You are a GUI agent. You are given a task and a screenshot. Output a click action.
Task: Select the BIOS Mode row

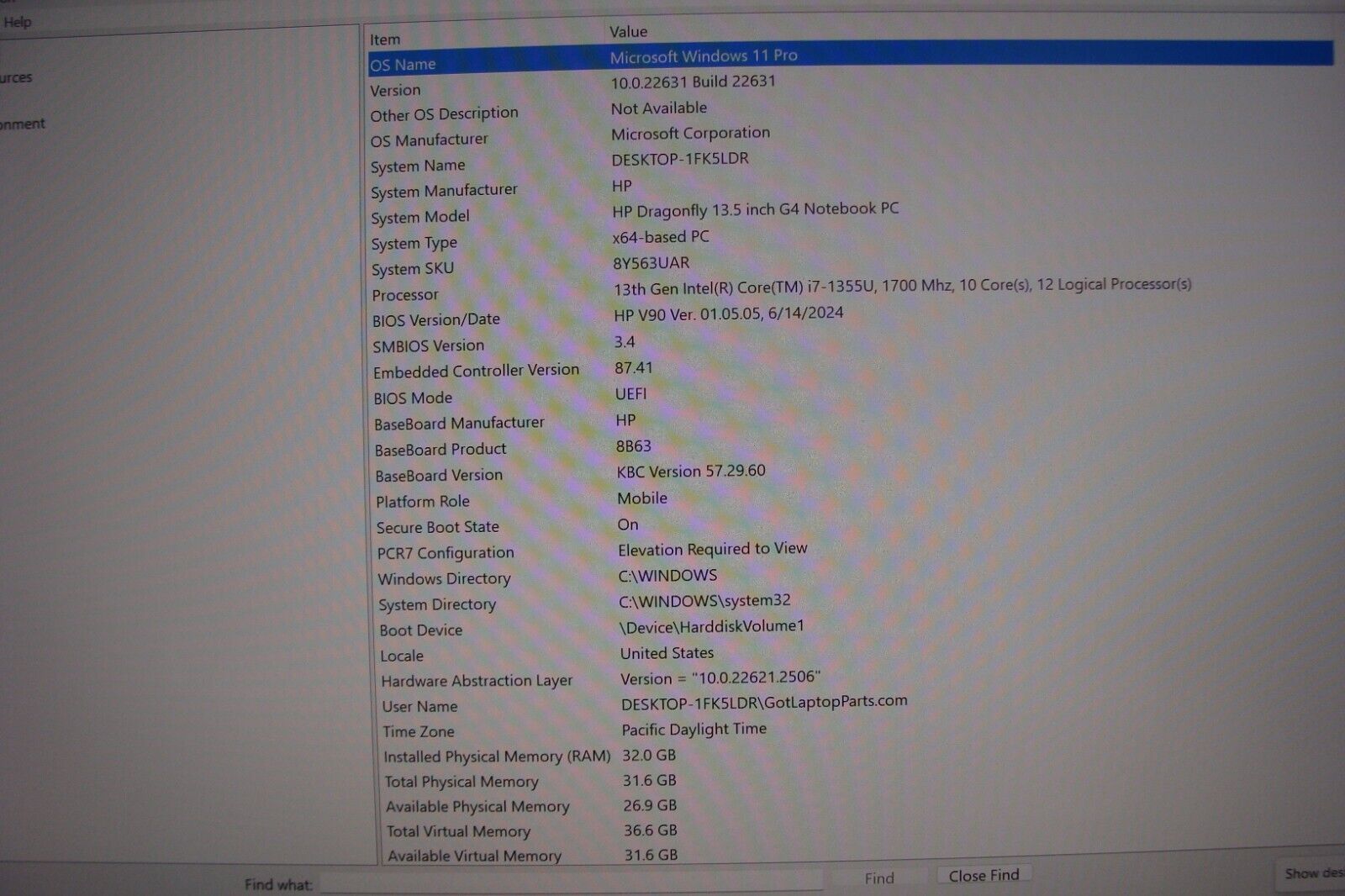[x=851, y=395]
